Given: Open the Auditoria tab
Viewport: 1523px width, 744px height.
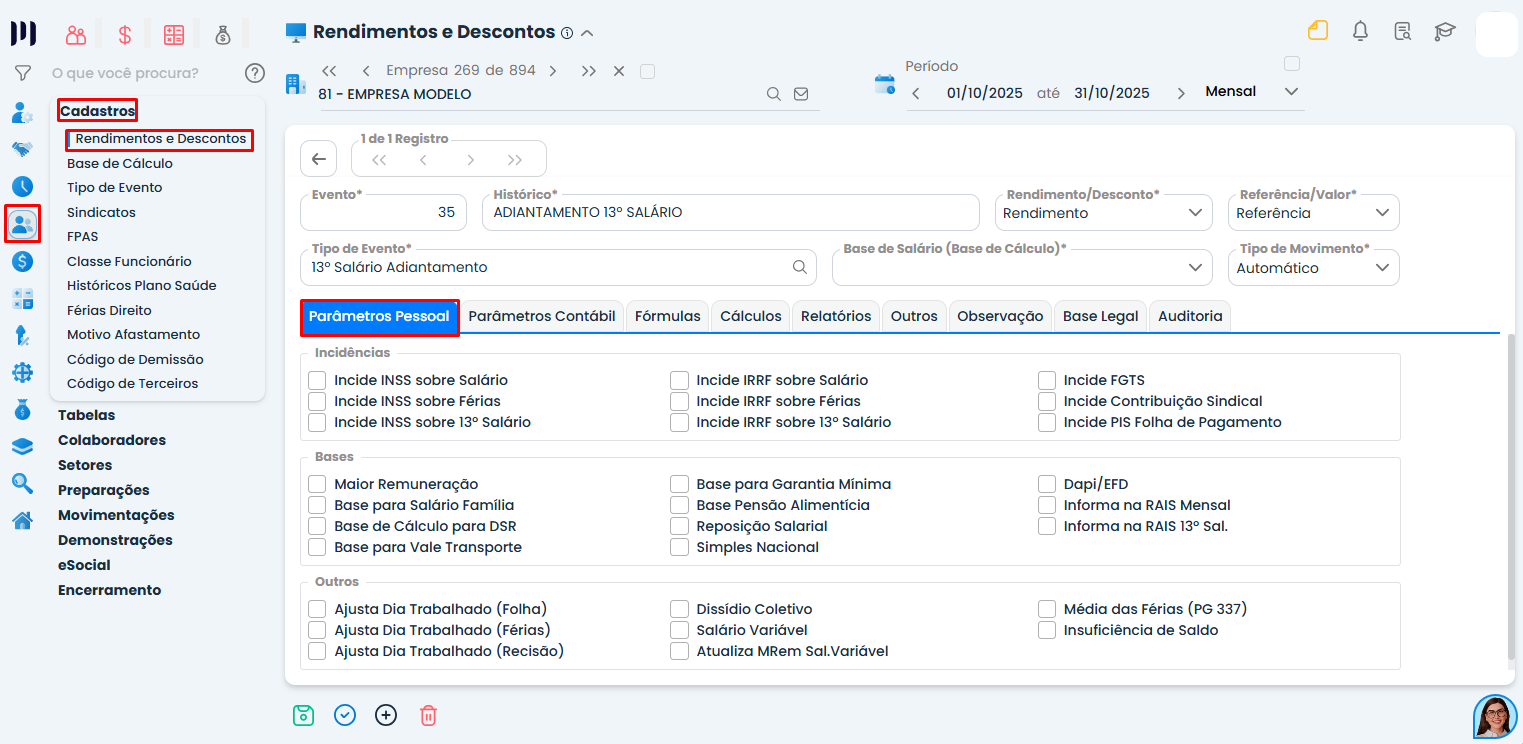Looking at the screenshot, I should point(1190,316).
